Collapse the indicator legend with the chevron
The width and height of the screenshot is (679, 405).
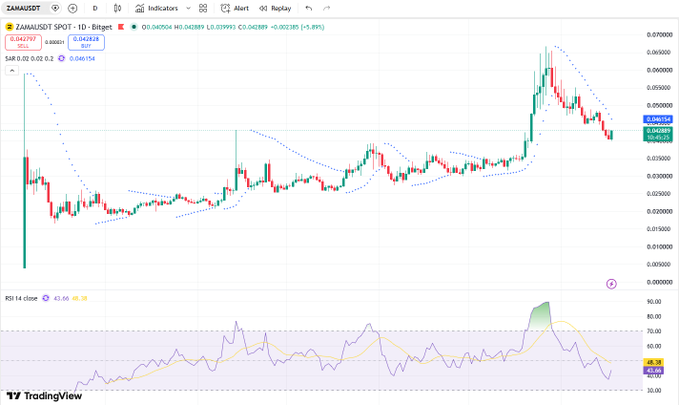tap(12, 71)
